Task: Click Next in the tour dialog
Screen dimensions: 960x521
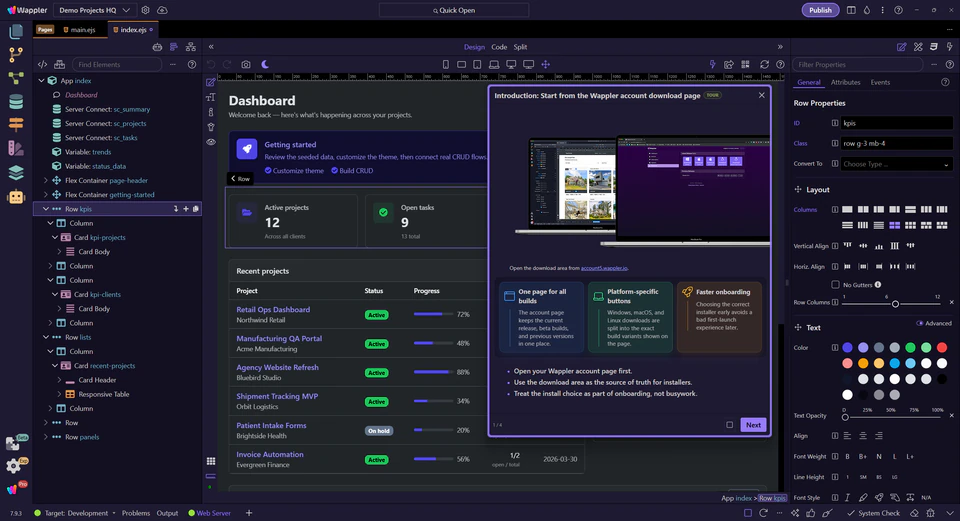Action: point(753,425)
